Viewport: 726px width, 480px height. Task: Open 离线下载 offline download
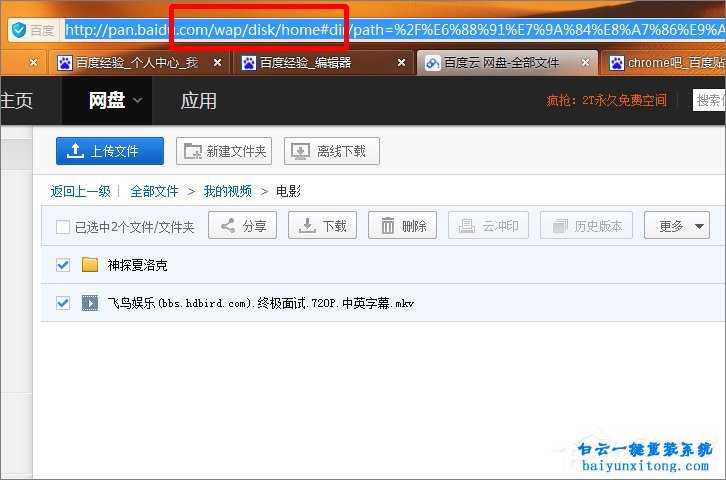click(332, 151)
